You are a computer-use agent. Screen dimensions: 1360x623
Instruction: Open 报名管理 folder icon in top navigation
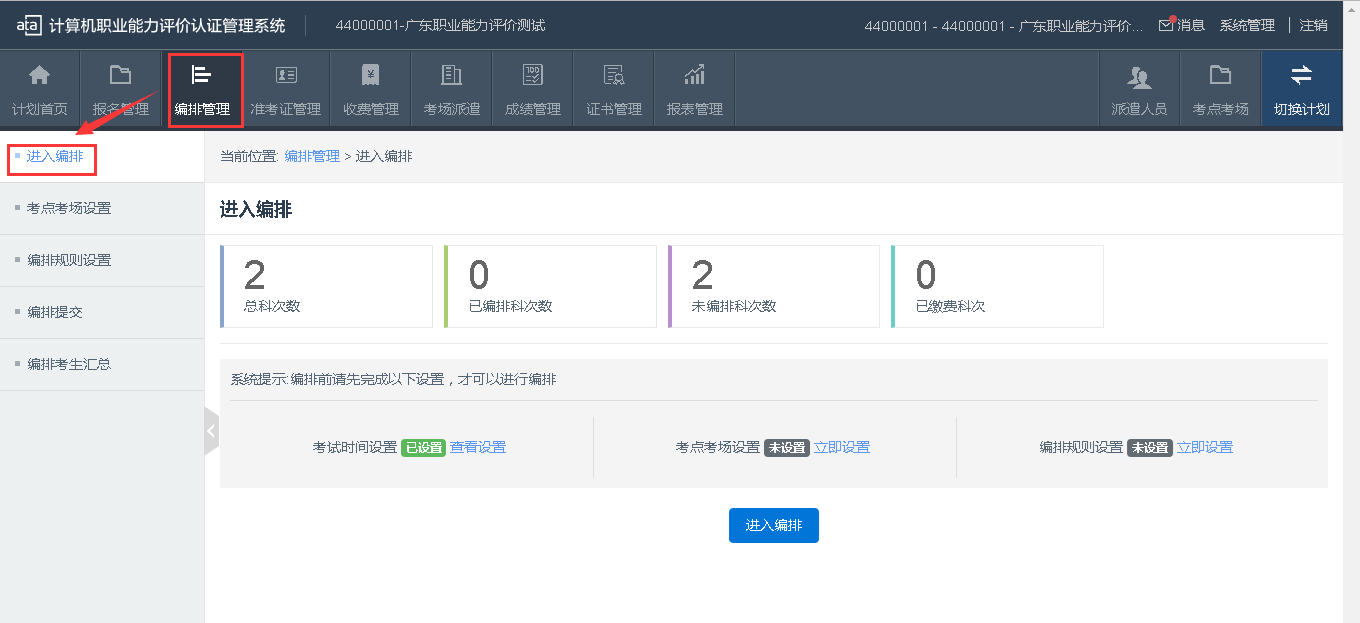pyautogui.click(x=120, y=75)
